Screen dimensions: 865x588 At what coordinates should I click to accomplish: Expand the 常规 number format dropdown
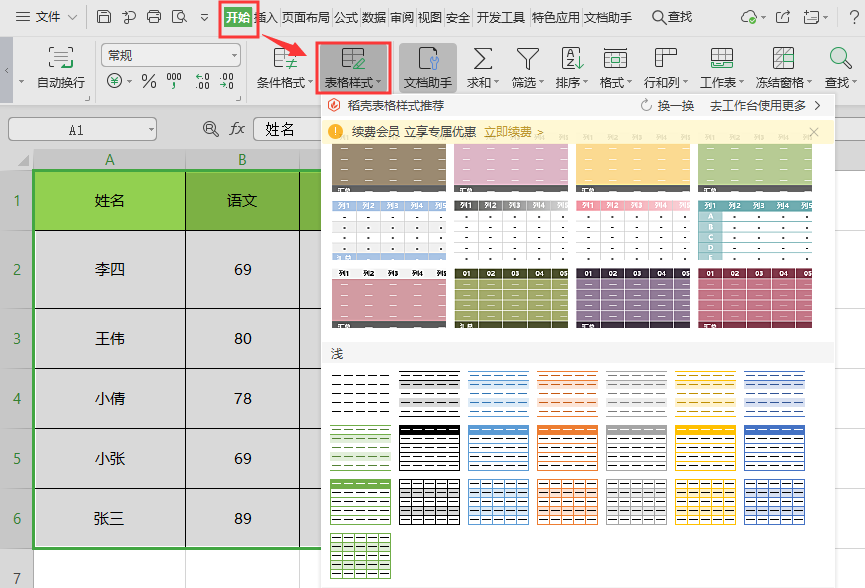tap(234, 56)
